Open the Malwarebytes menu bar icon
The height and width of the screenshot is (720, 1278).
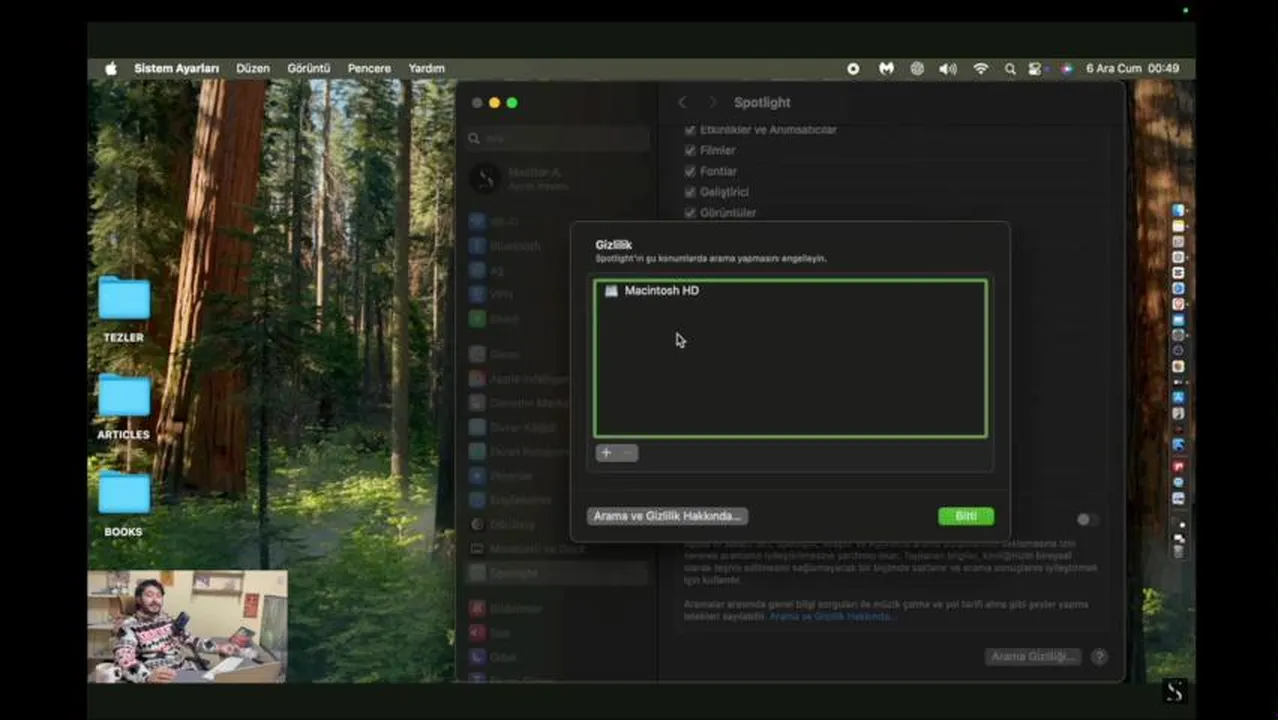tap(886, 69)
